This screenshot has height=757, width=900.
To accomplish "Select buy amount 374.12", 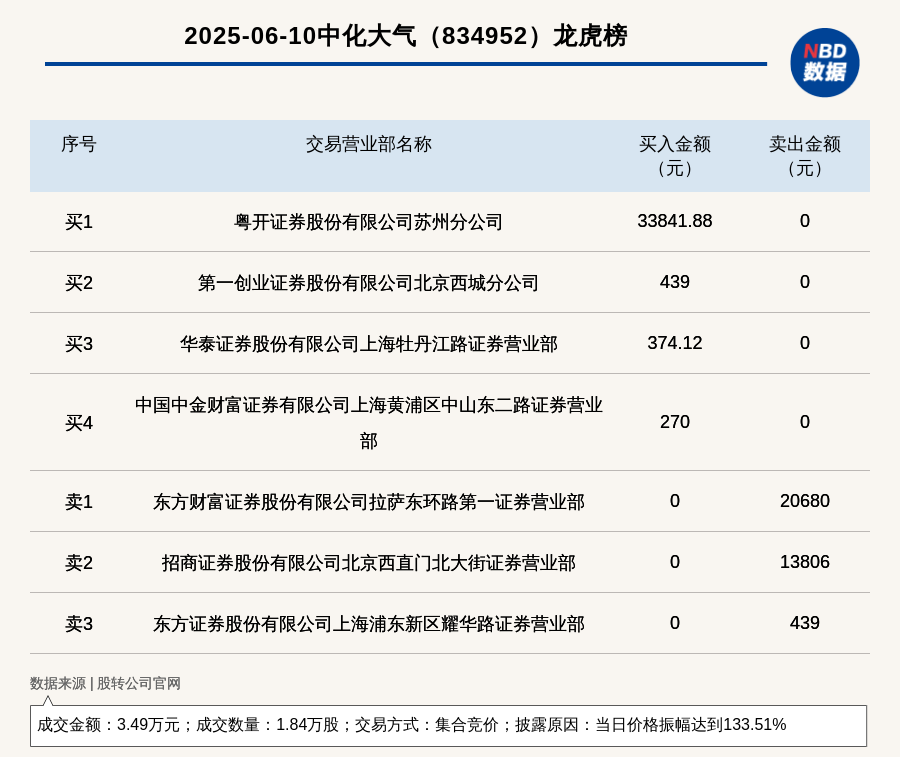I will 675,343.
